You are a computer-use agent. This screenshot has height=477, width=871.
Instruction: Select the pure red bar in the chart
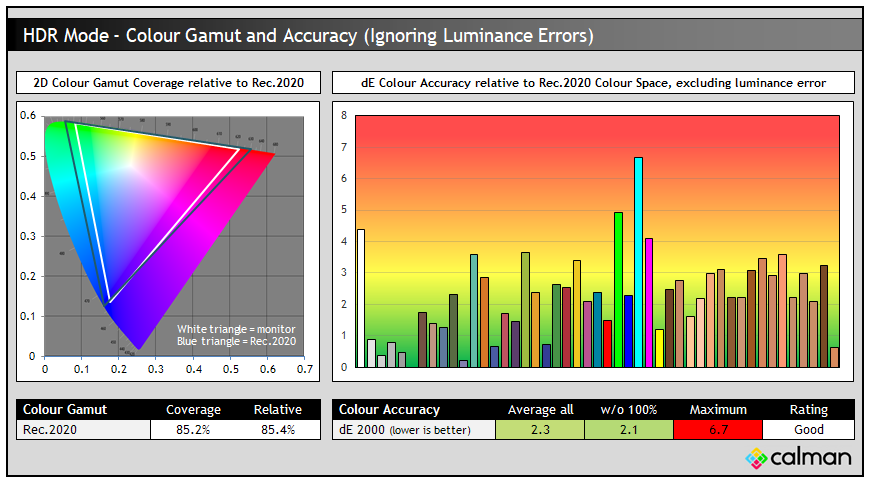pos(607,343)
